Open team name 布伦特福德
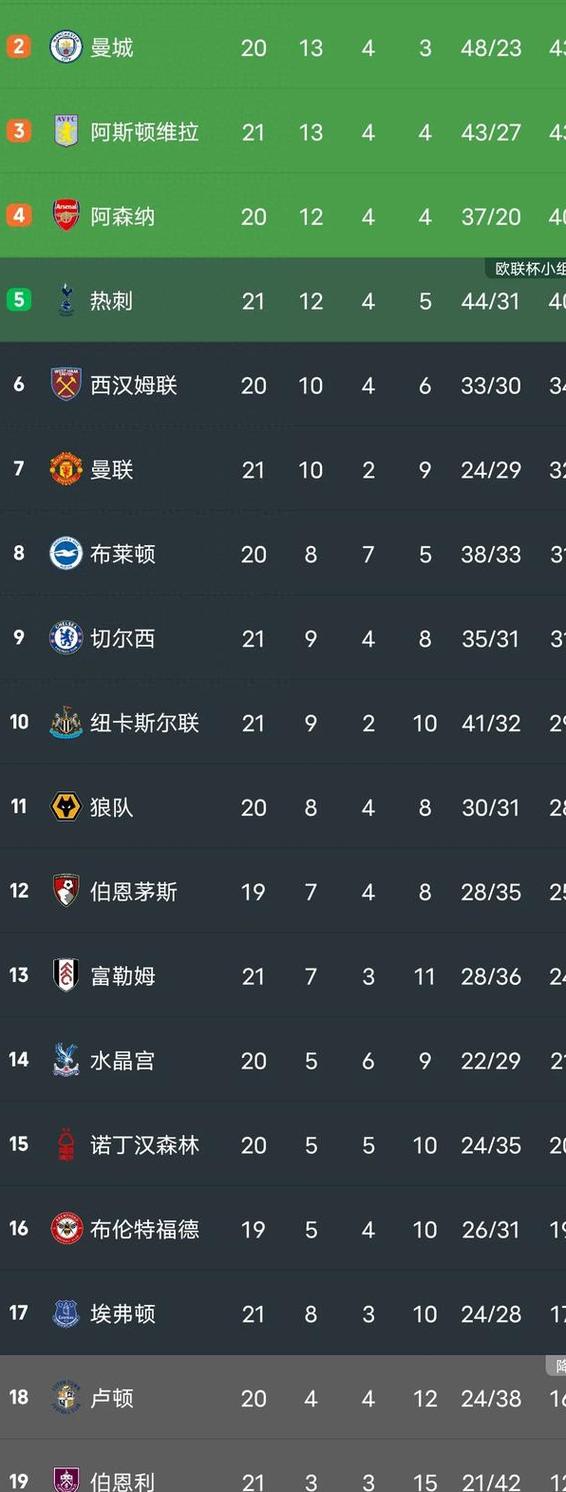The height and width of the screenshot is (1492, 566). [x=145, y=1229]
